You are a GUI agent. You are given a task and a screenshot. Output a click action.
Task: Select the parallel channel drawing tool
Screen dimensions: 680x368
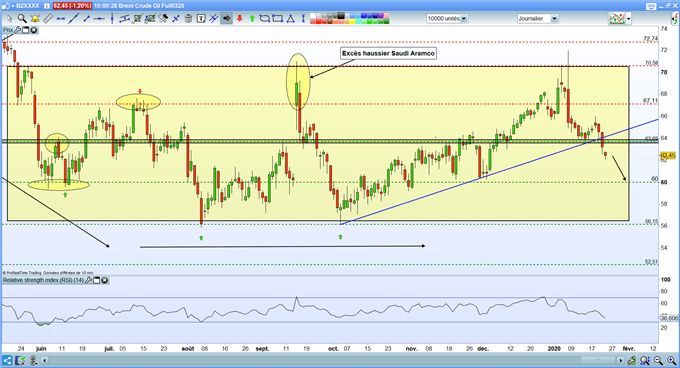(124, 19)
